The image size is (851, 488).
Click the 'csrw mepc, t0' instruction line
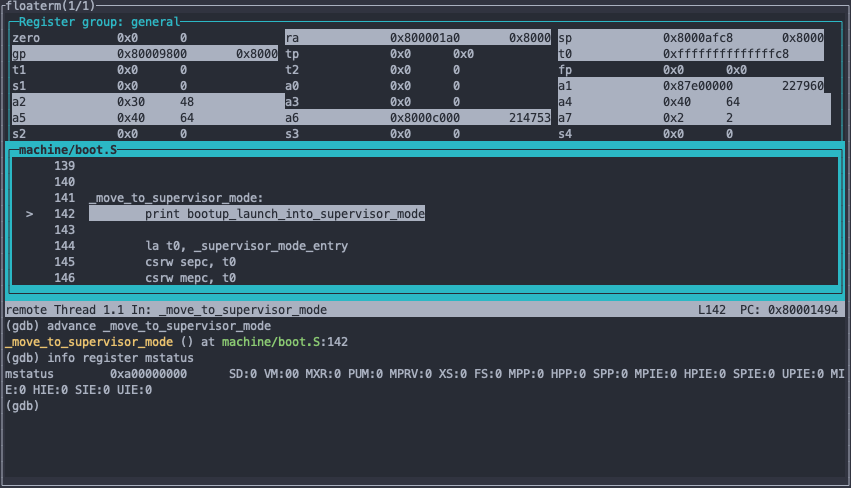click(190, 278)
